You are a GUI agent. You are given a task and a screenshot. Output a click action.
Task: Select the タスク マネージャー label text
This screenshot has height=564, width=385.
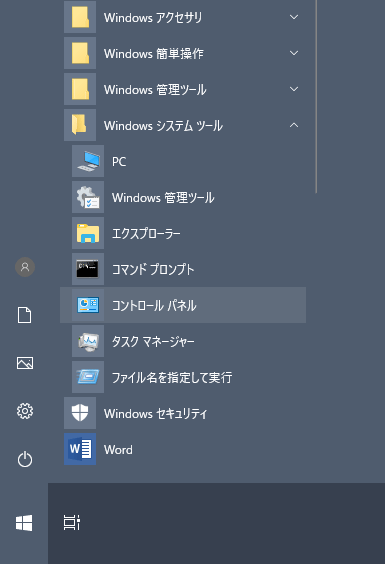point(153,341)
